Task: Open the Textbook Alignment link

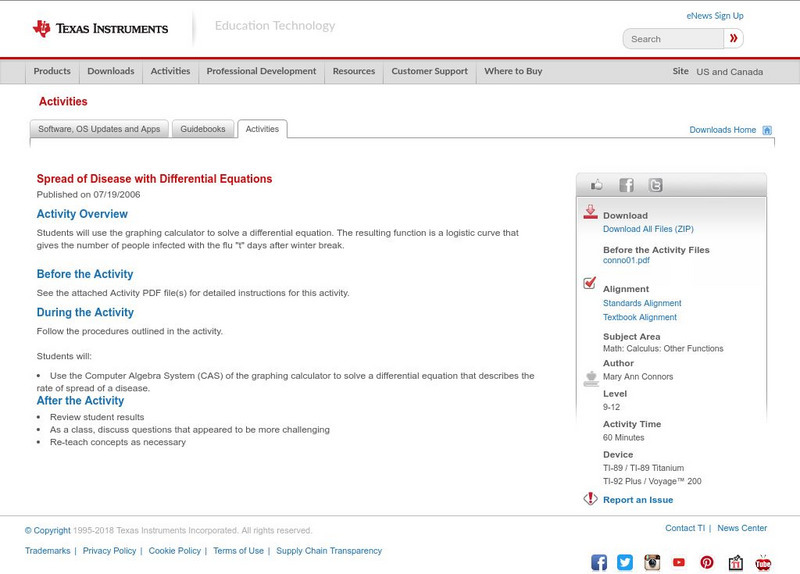Action: [640, 317]
